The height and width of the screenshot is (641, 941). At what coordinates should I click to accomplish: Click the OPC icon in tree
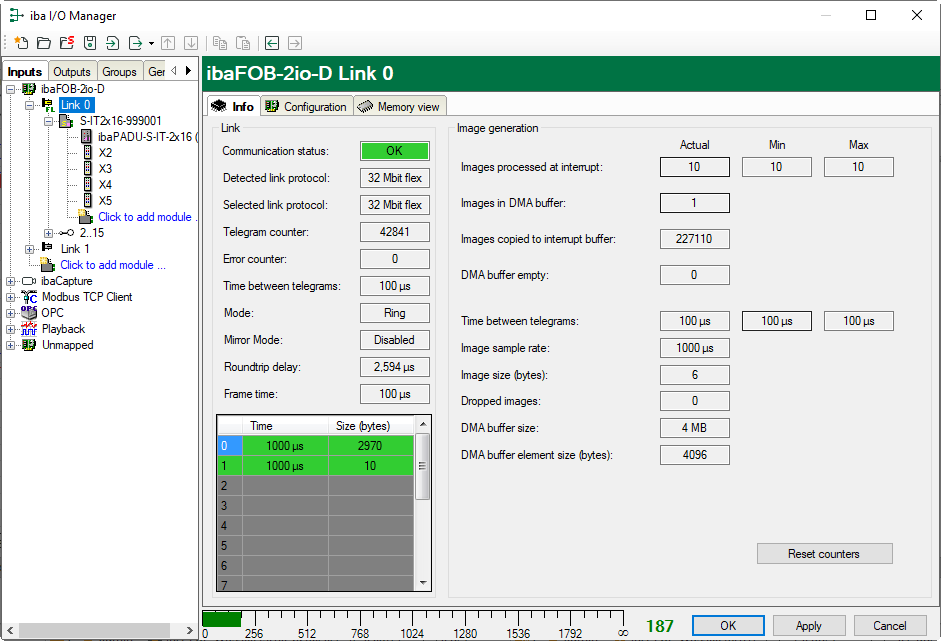point(29,313)
